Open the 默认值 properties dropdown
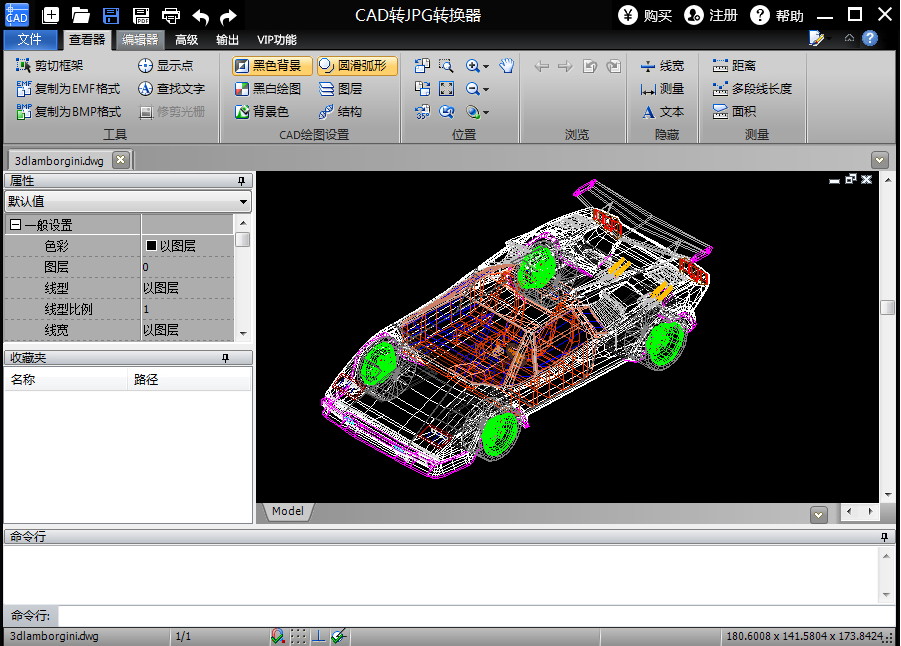 point(243,201)
